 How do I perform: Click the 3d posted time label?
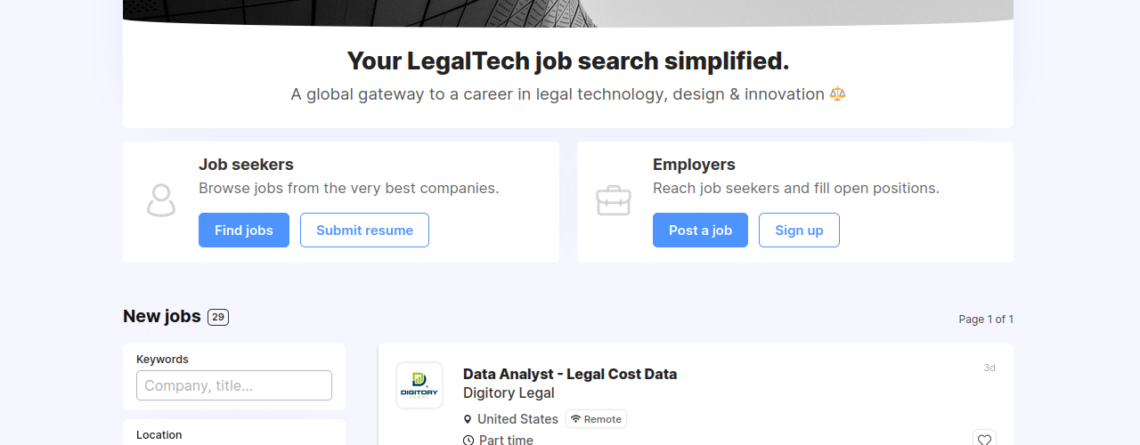(989, 368)
